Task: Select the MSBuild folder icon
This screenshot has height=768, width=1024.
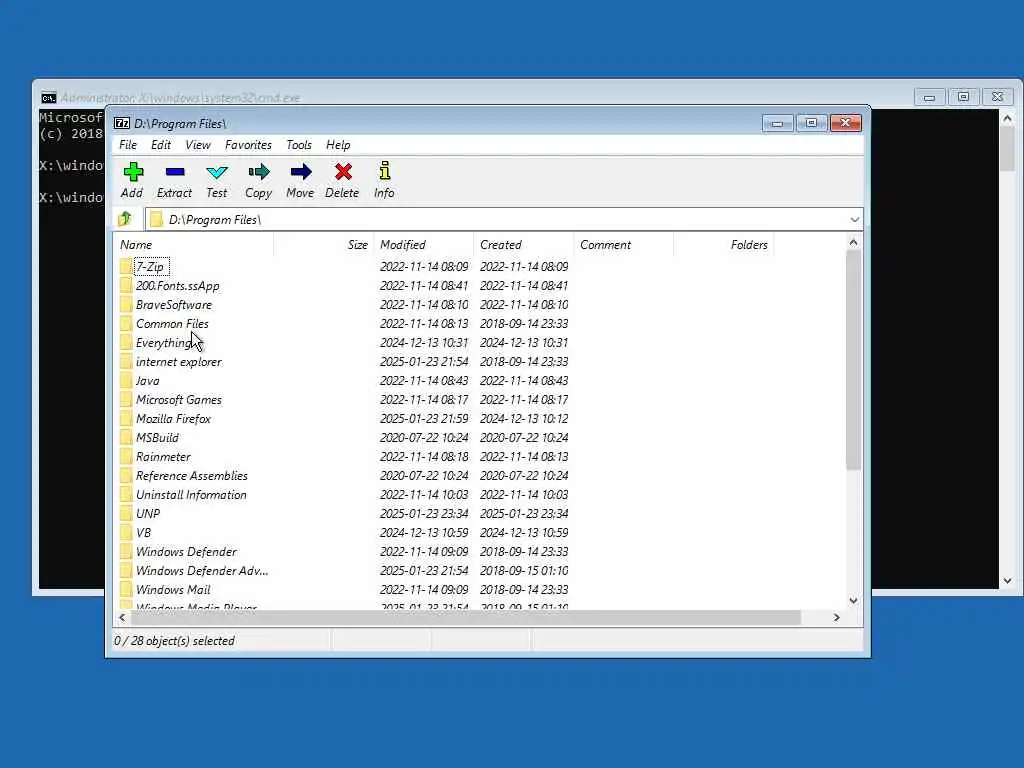Action: (x=126, y=437)
